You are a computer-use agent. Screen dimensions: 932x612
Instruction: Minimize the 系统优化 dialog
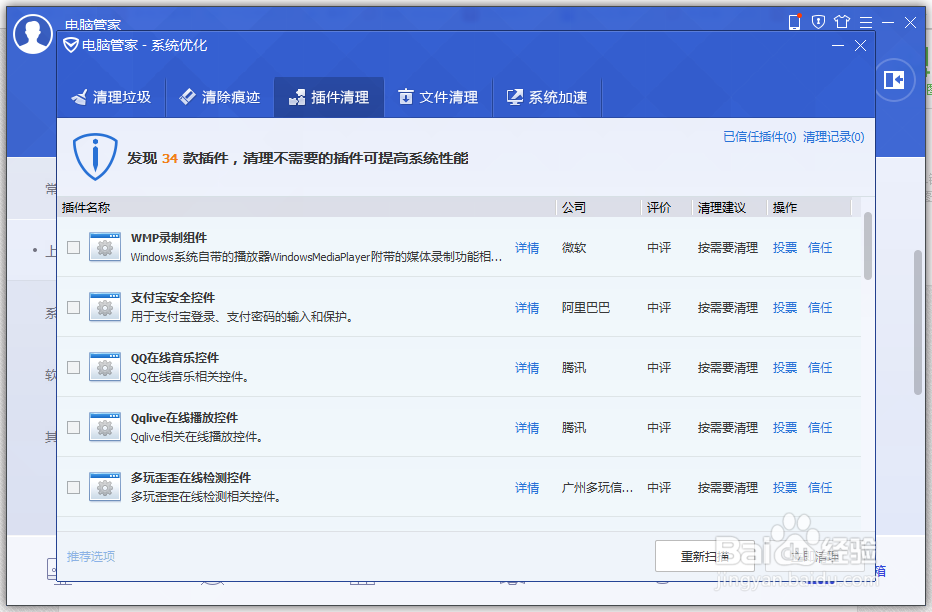(x=838, y=45)
